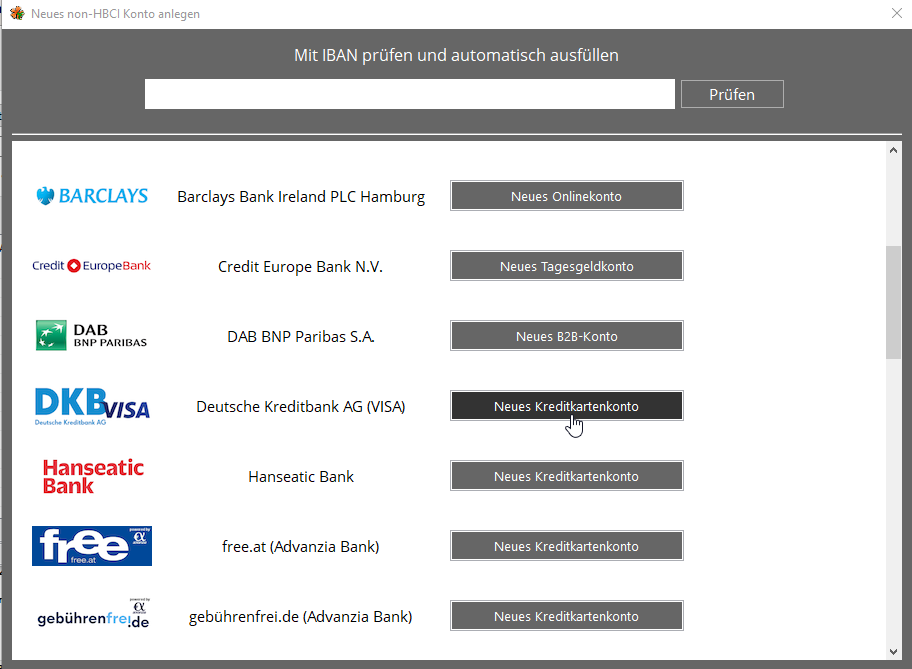Create Neues Kreditkartenkonto for gebührenfrei.de
The width and height of the screenshot is (912, 669).
(567, 615)
